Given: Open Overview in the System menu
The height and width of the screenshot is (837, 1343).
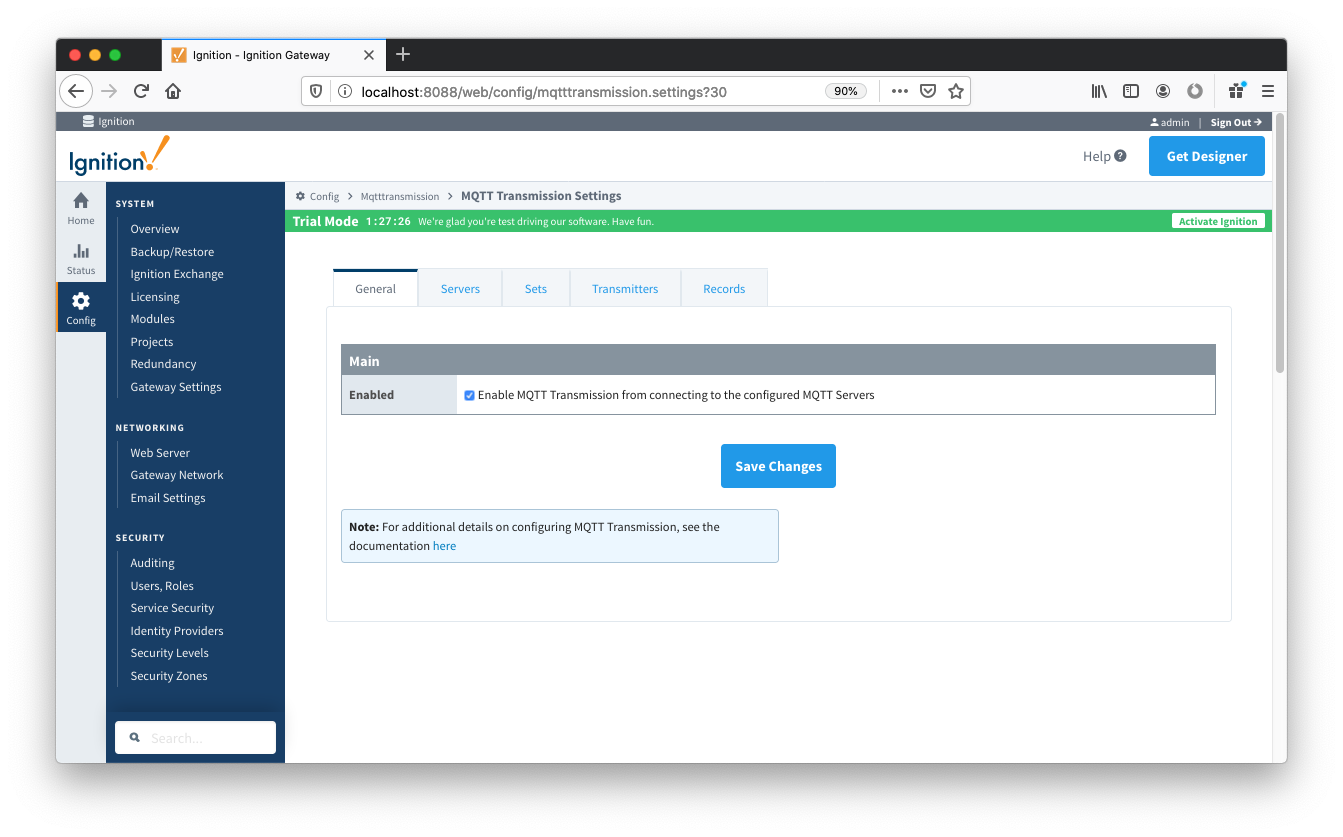Looking at the screenshot, I should pos(155,229).
